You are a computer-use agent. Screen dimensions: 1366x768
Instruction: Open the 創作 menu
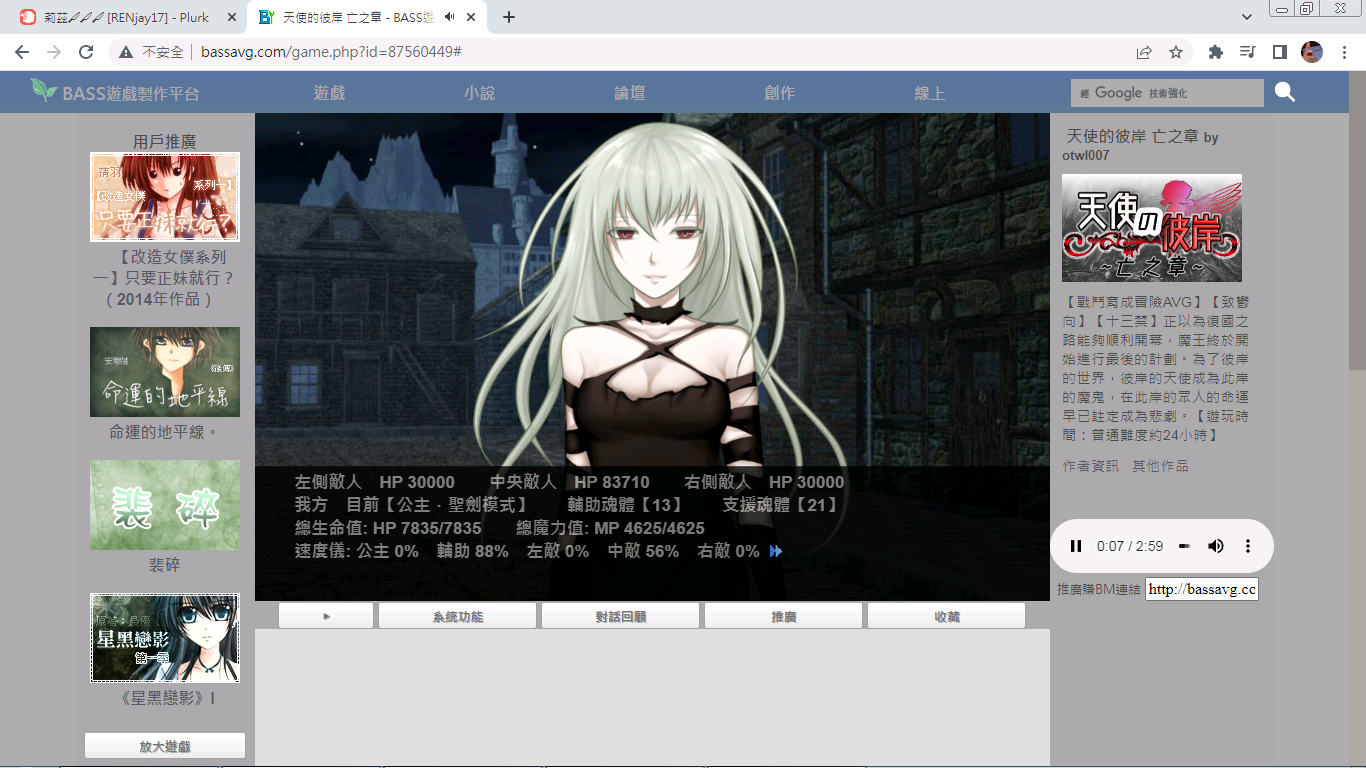(x=779, y=93)
